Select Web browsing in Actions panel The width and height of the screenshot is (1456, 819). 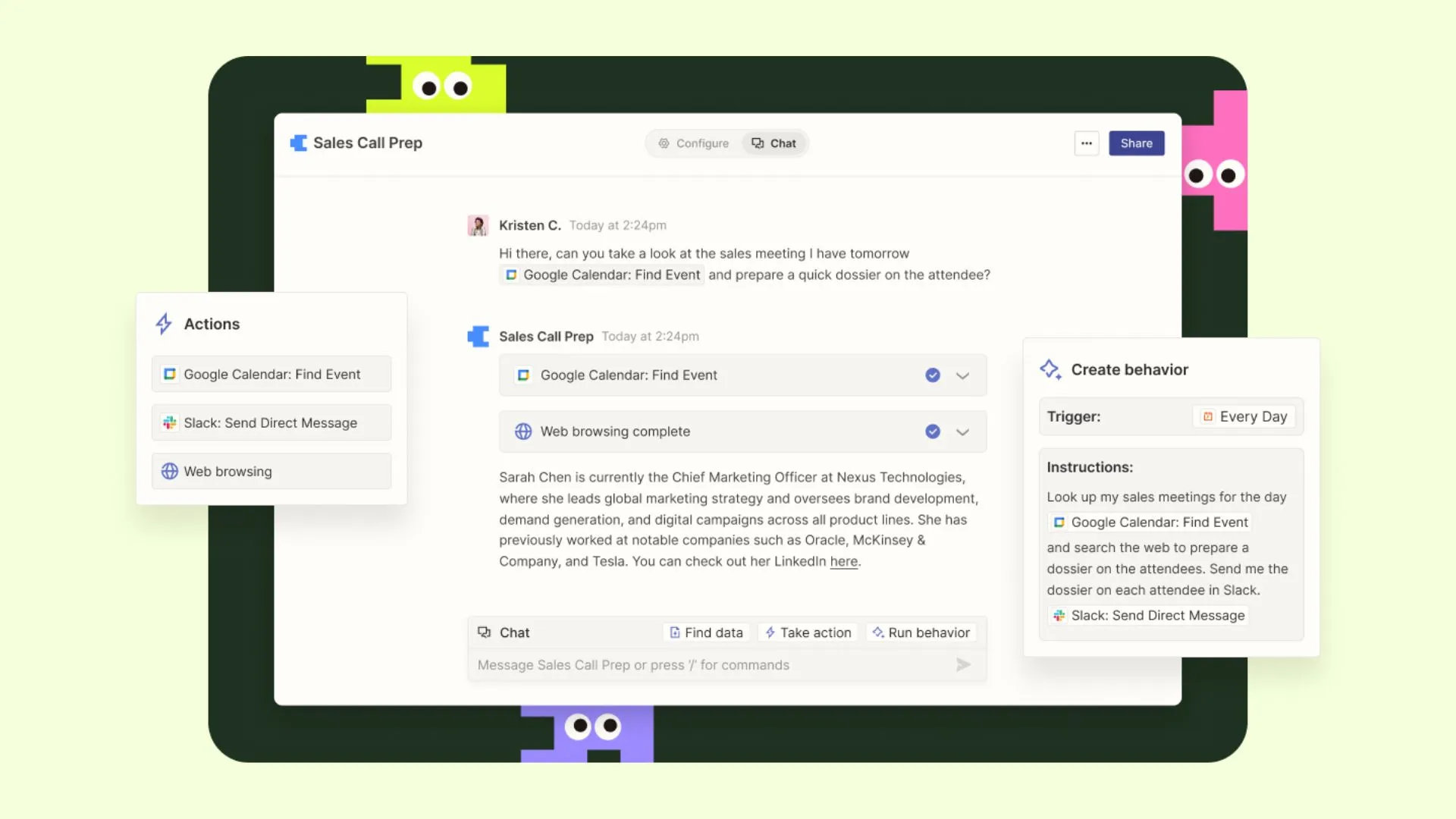click(271, 471)
